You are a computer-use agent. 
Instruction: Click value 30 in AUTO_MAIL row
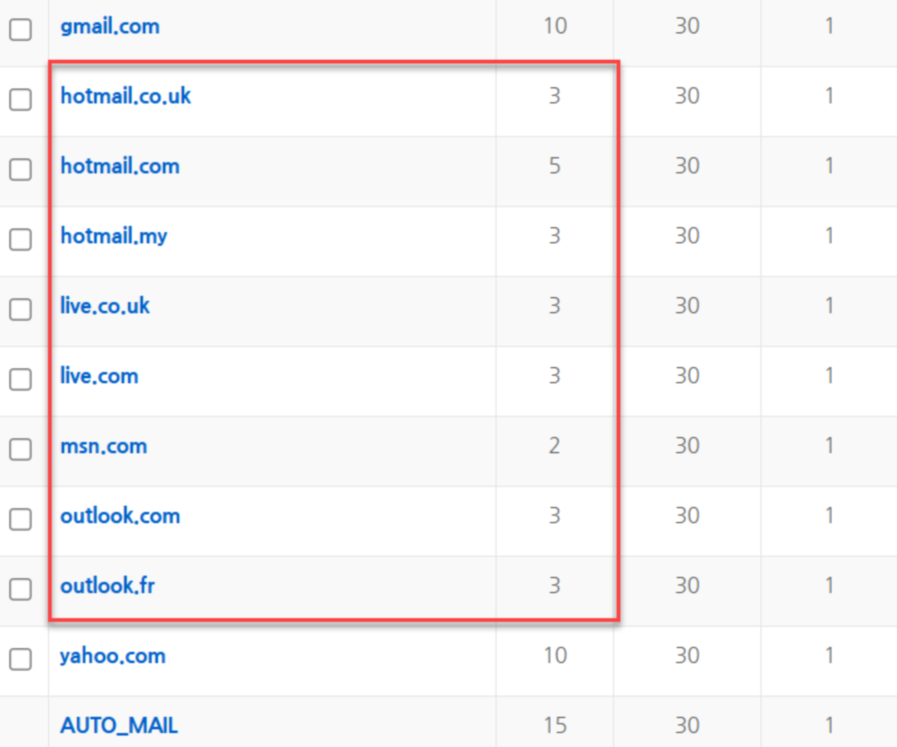point(687,725)
